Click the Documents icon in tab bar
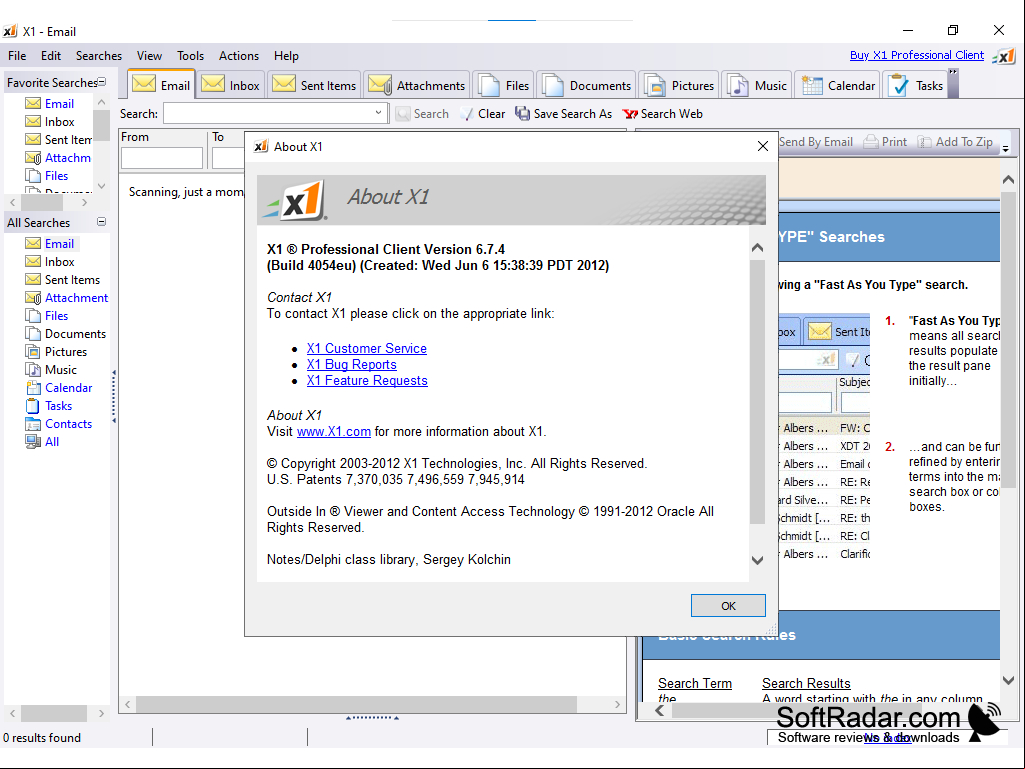This screenshot has width=1025, height=769. coord(552,85)
